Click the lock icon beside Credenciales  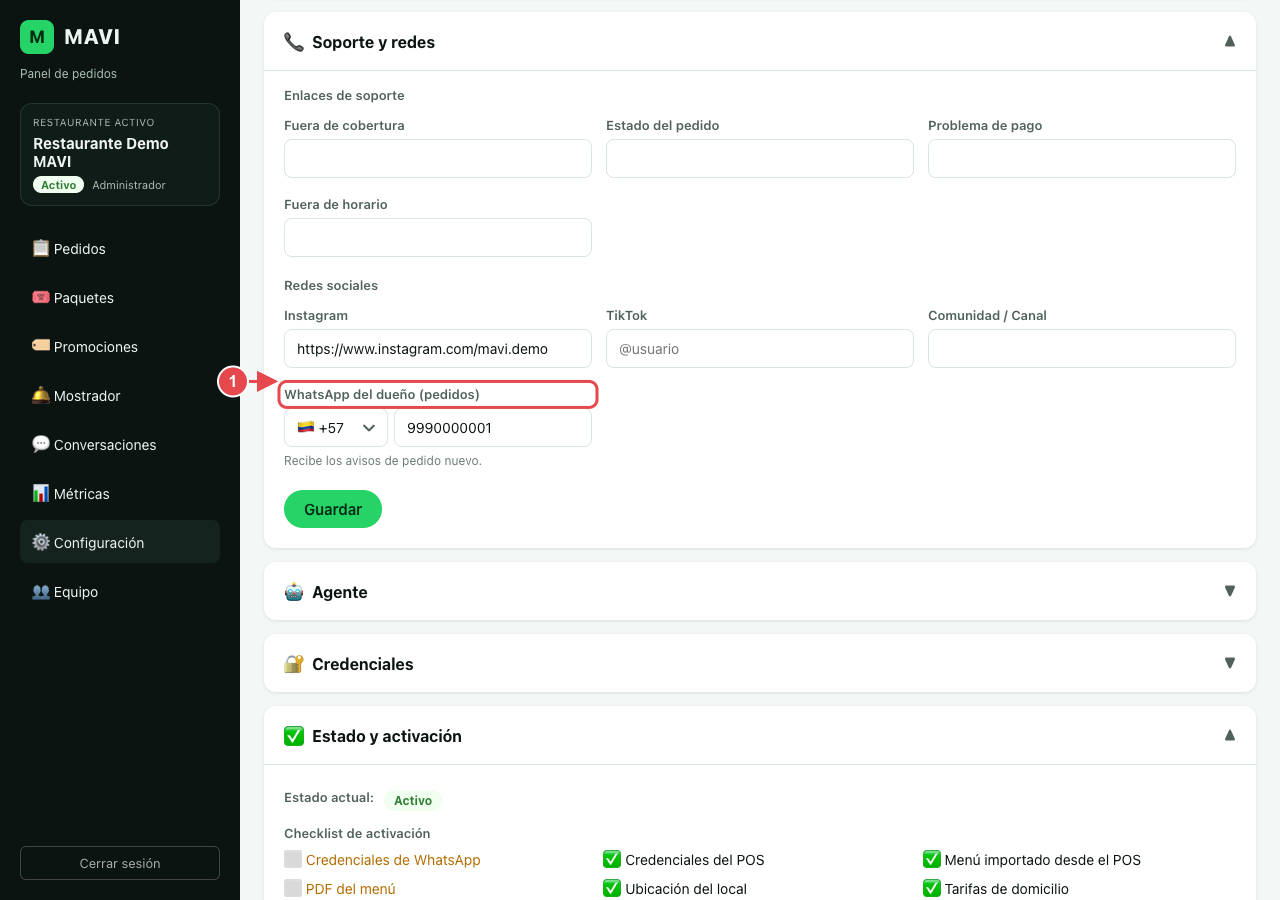pyautogui.click(x=294, y=664)
